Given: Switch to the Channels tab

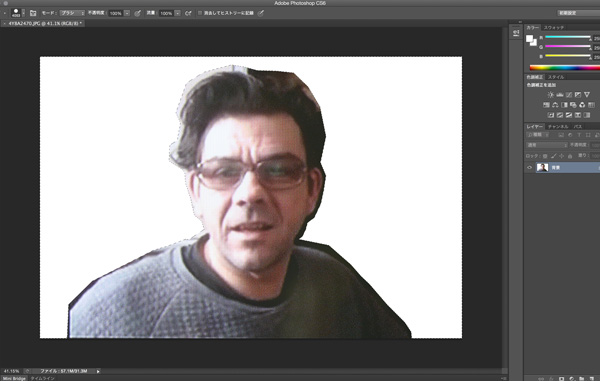Looking at the screenshot, I should (558, 127).
